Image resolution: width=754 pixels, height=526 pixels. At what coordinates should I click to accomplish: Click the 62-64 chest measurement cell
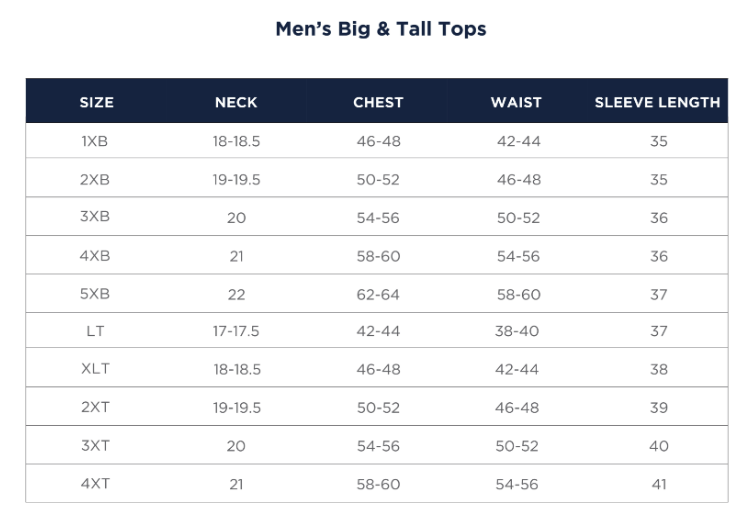pyautogui.click(x=378, y=294)
